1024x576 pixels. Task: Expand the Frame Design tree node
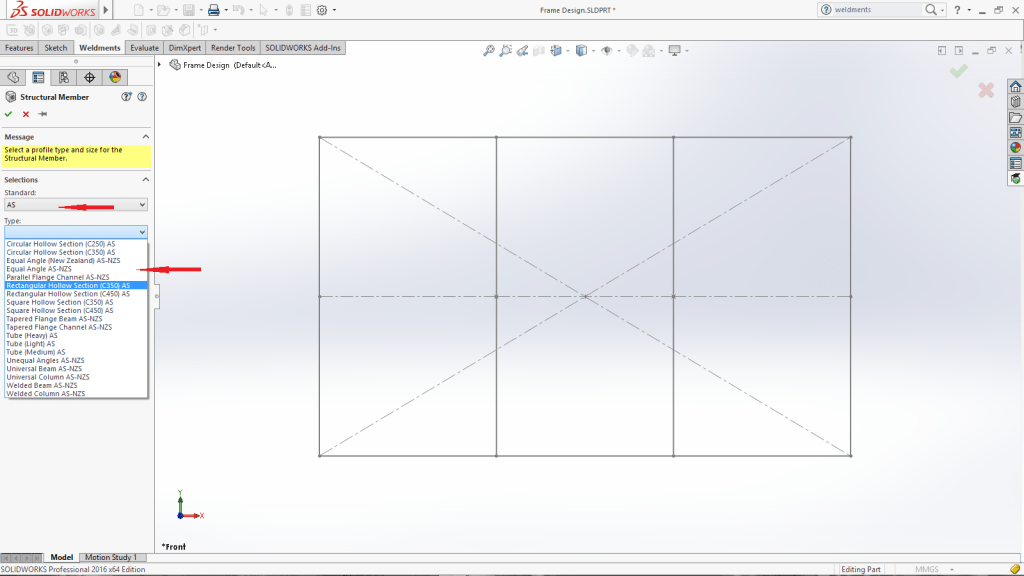coord(162,65)
